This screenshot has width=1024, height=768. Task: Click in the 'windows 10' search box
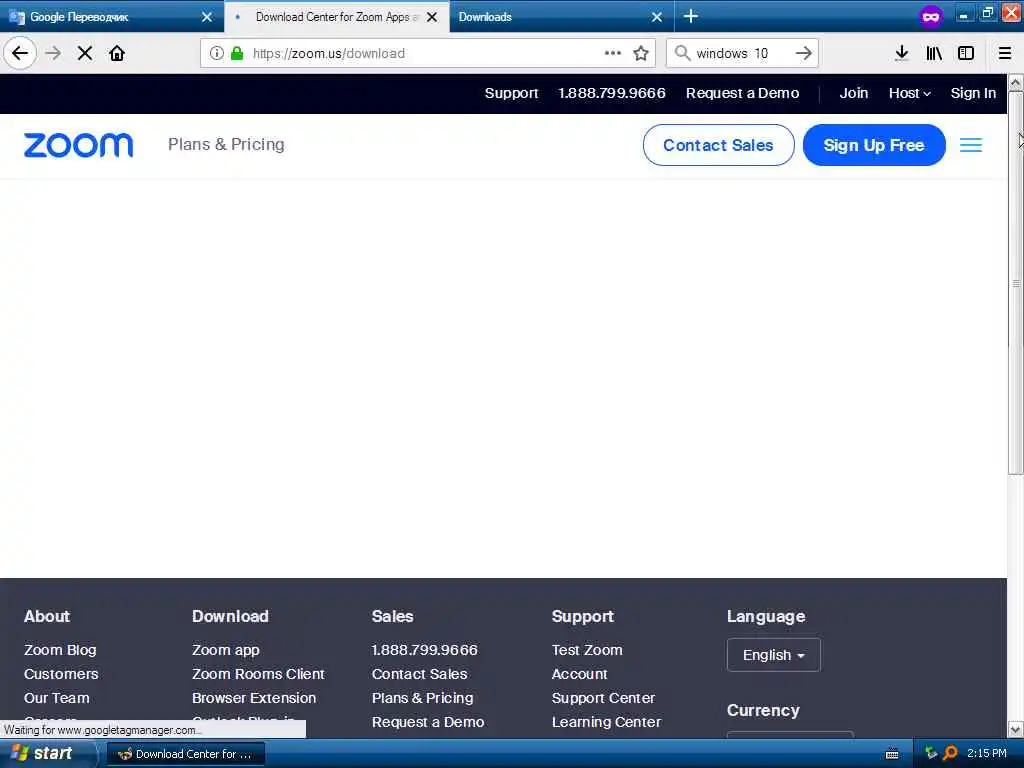point(742,54)
